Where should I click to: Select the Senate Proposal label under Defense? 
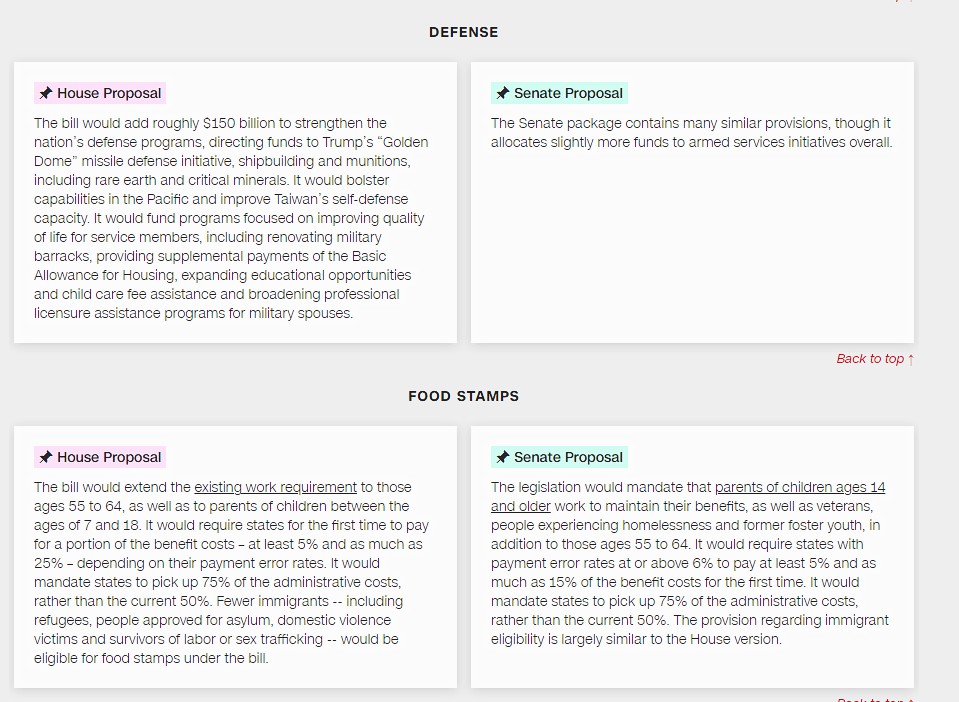click(x=568, y=94)
